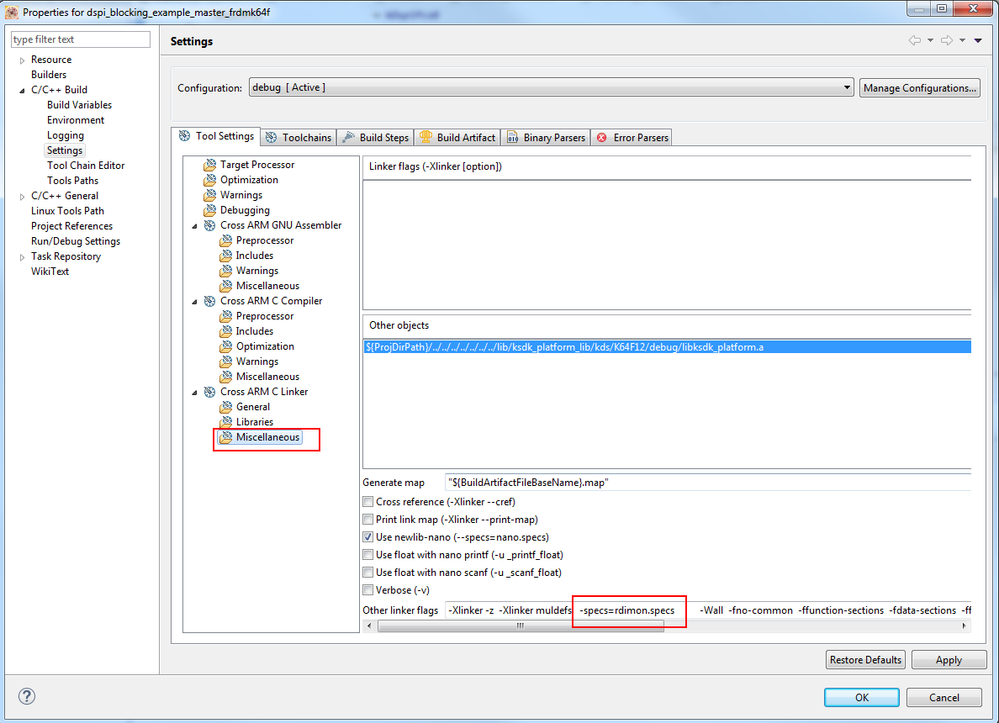Click the C Compiler Includes icon
Screen dimensions: 999x723
click(226, 331)
